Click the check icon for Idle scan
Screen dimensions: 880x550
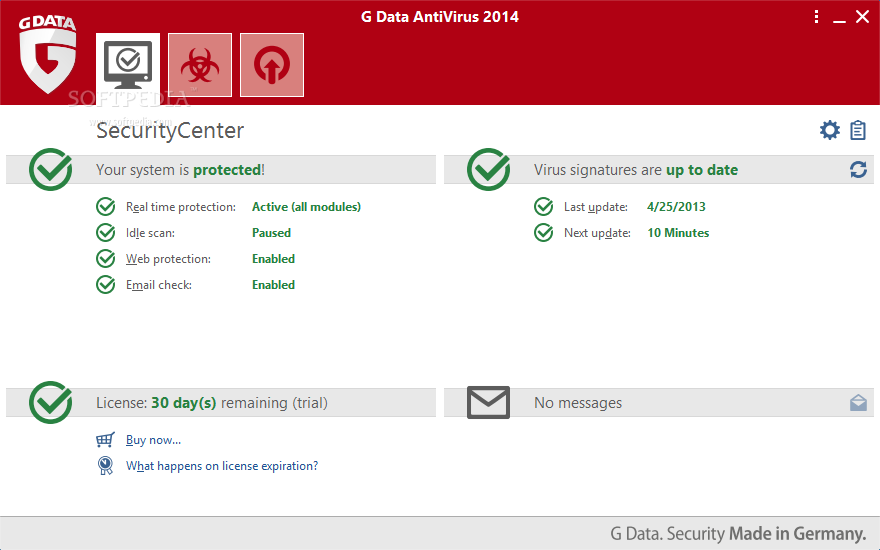click(x=106, y=232)
